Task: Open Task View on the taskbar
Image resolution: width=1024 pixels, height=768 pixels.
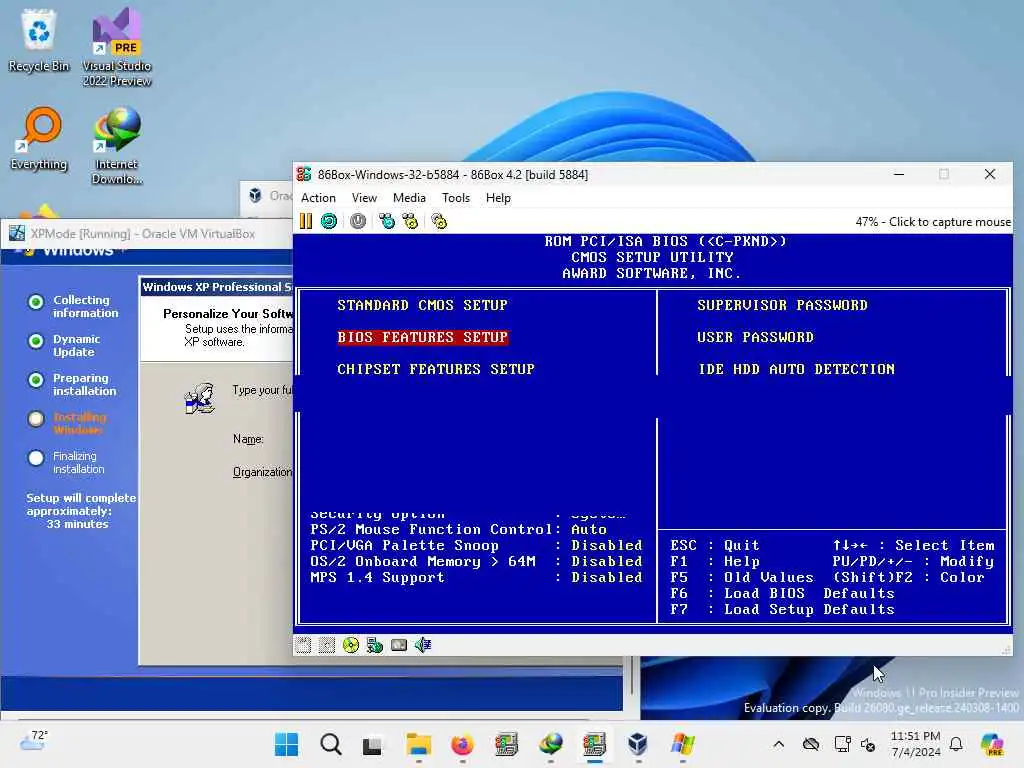Action: click(373, 744)
